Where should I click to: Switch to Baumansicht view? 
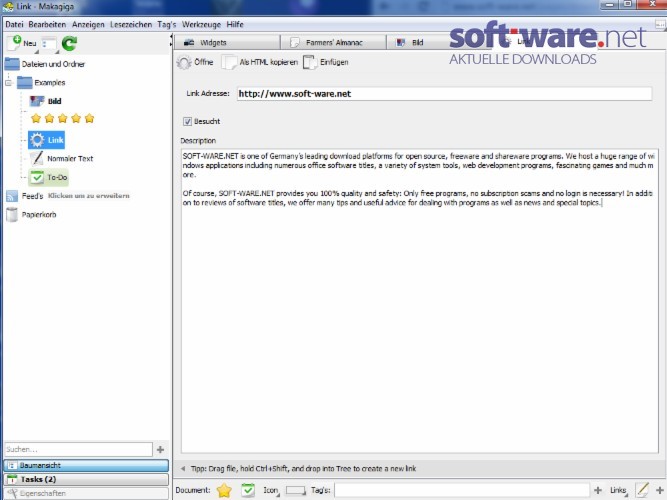point(86,465)
